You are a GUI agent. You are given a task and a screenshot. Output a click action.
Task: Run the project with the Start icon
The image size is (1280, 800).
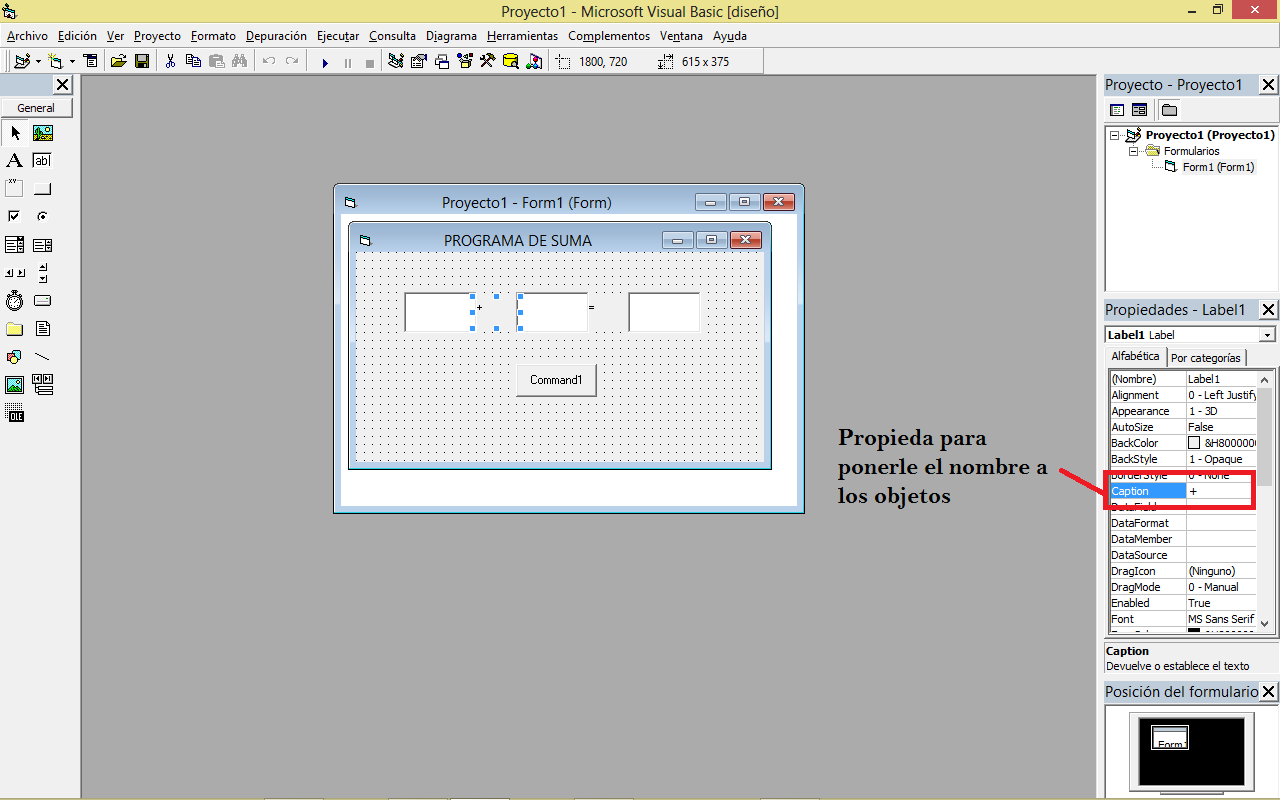pyautogui.click(x=324, y=62)
